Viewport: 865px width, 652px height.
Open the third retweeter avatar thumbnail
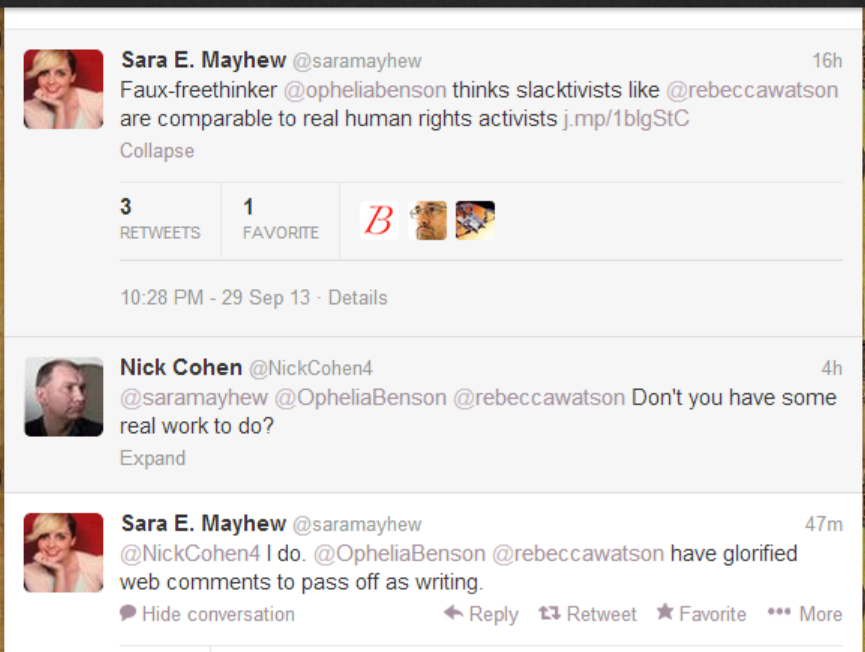coord(475,221)
